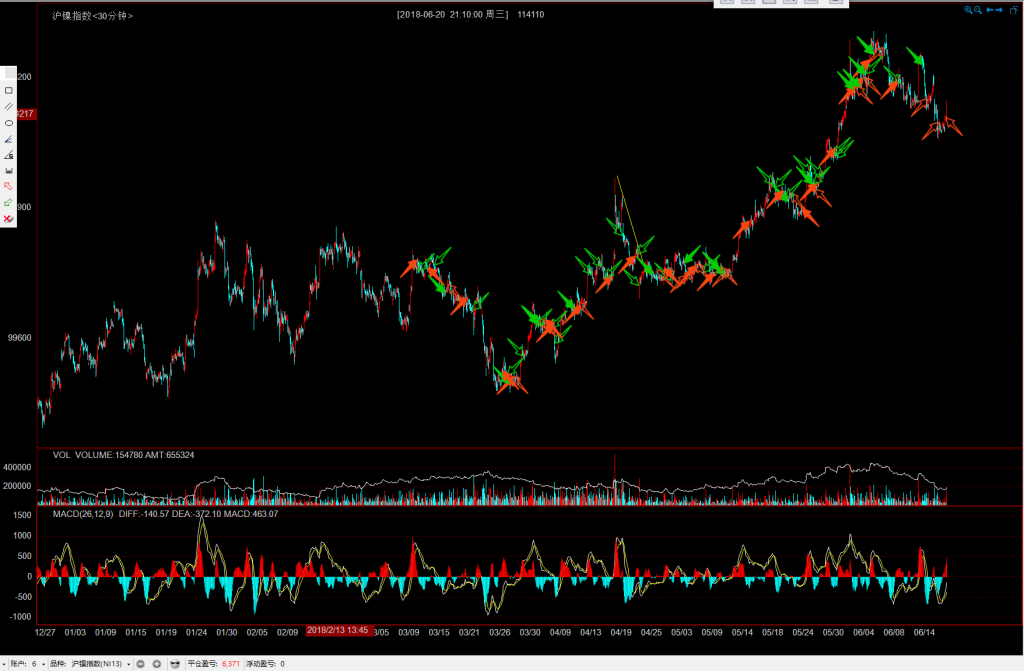This screenshot has width=1024, height=671.
Task: Click the 沪镍指数<30分钟> chart title
Action: pyautogui.click(x=92, y=16)
